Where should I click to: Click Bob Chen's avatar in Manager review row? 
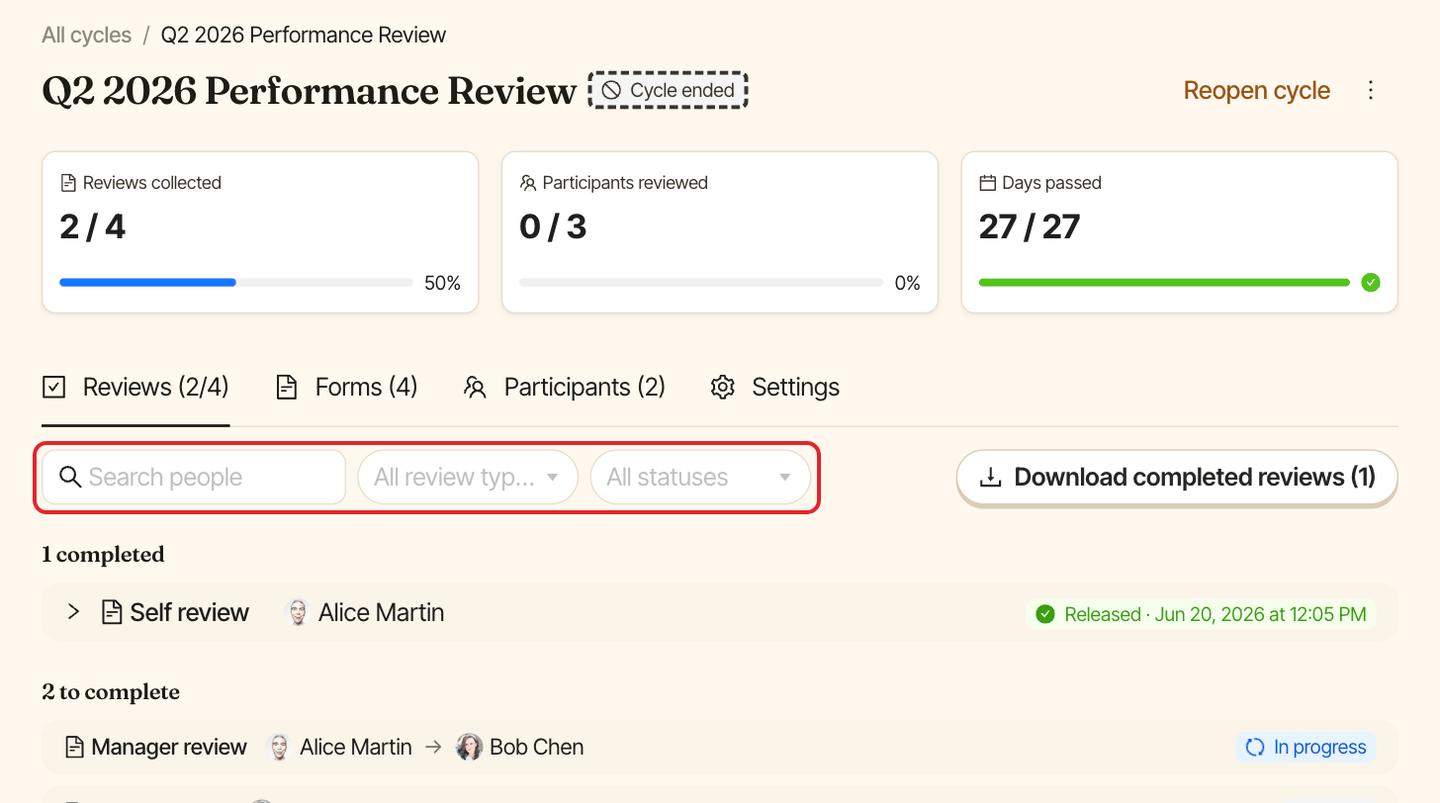tap(469, 747)
